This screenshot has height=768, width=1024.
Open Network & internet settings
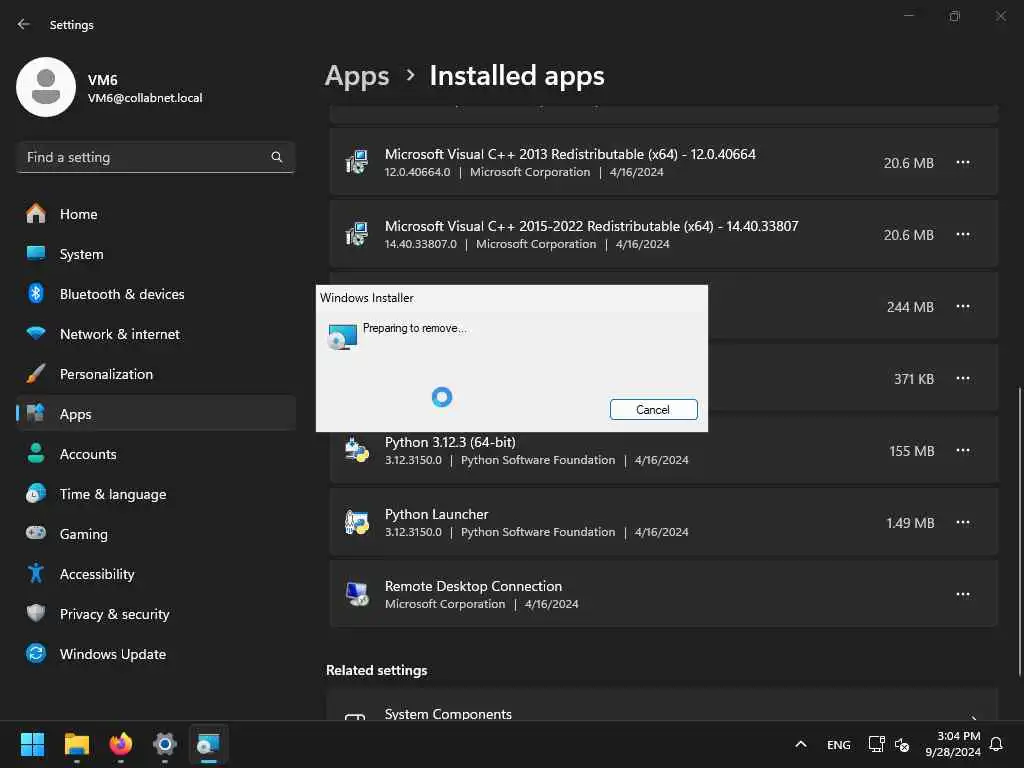tap(155, 334)
